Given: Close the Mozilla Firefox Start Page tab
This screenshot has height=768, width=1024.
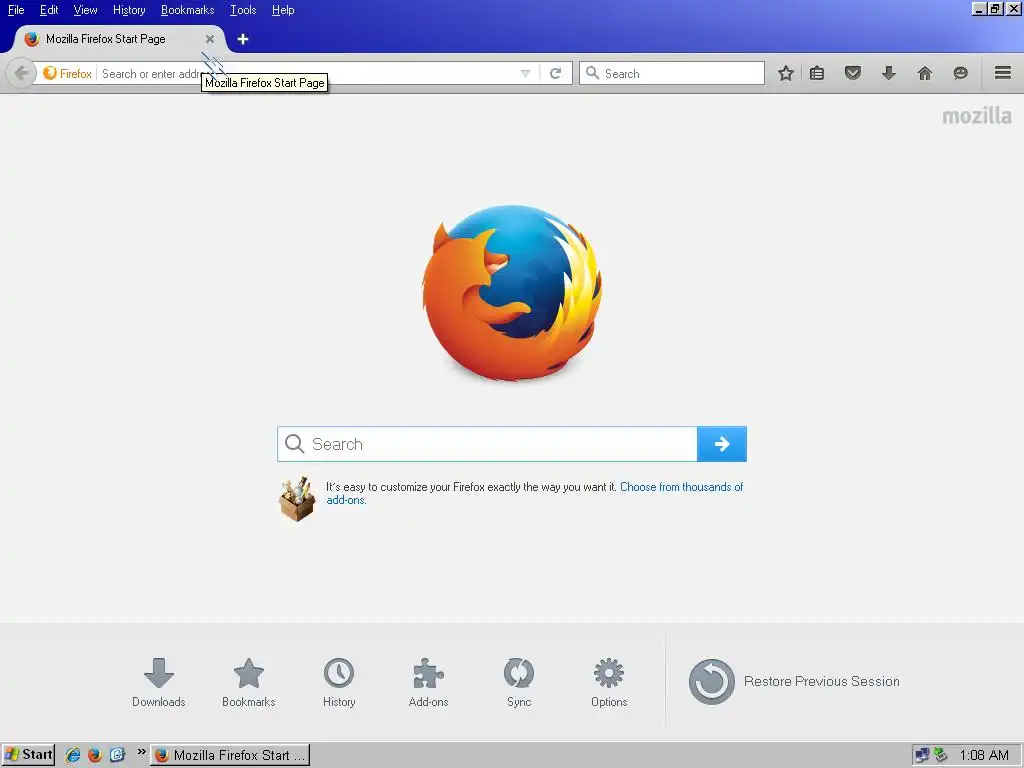Looking at the screenshot, I should coord(210,39).
